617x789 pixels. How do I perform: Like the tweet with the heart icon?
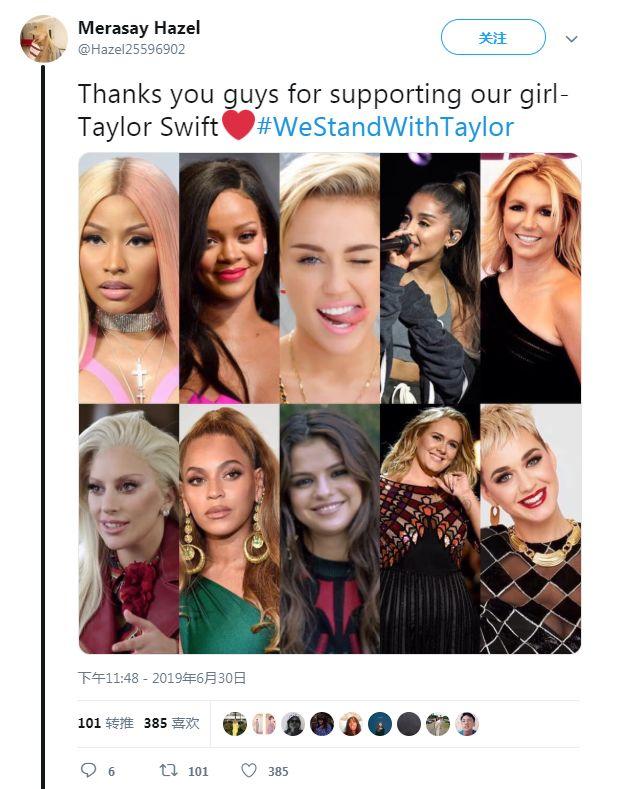click(249, 771)
